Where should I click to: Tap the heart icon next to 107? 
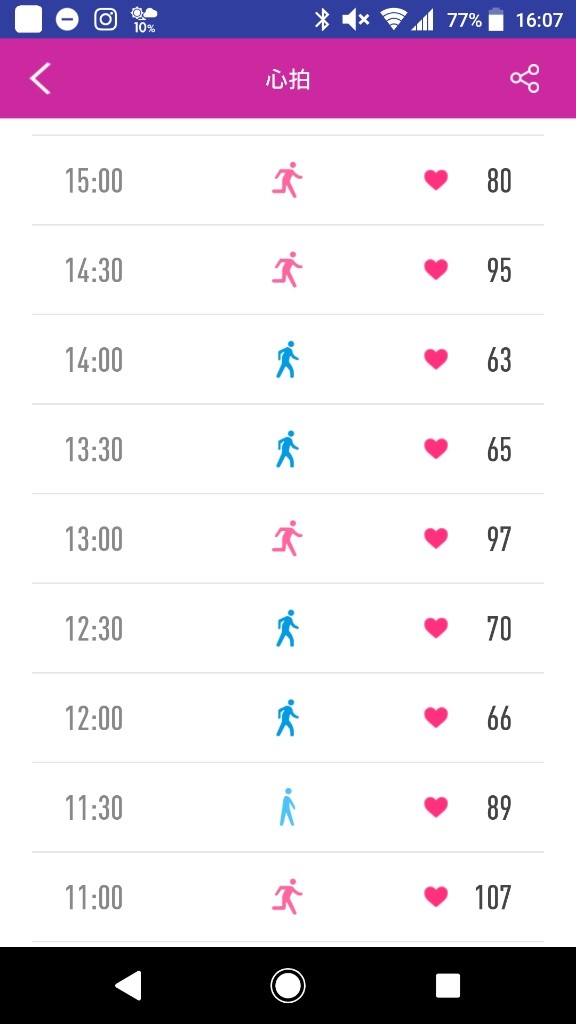tap(436, 897)
